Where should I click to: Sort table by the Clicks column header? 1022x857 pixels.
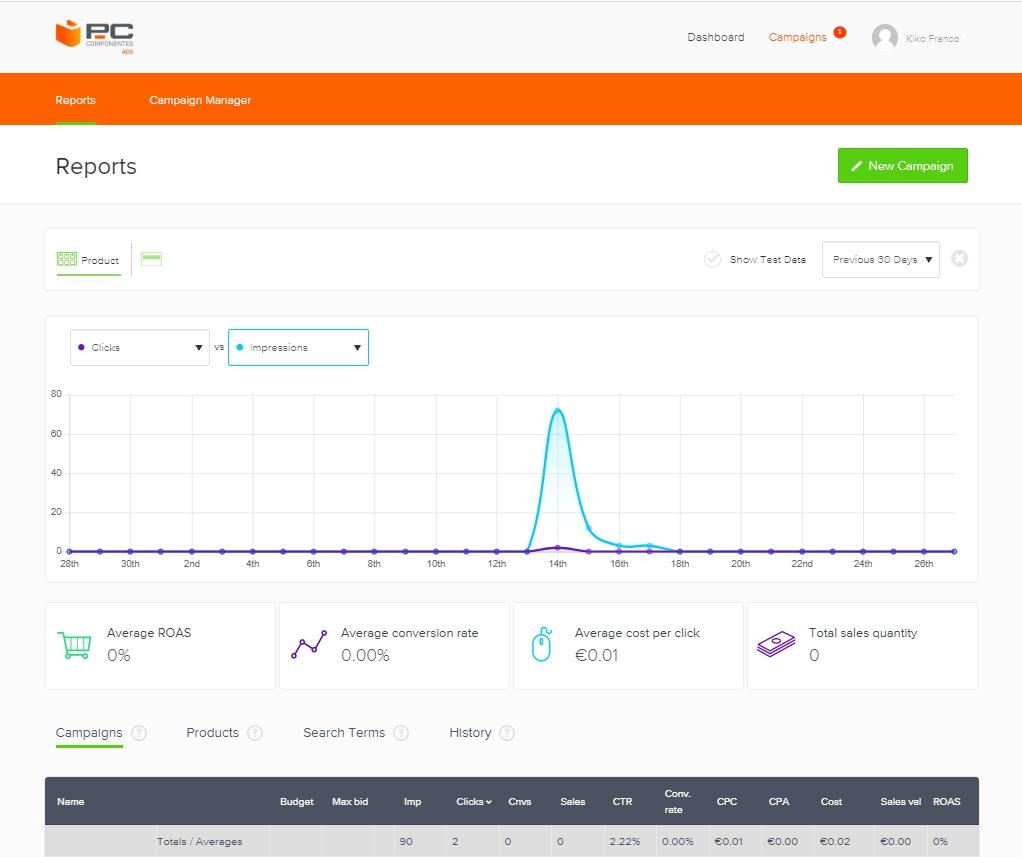pos(473,802)
